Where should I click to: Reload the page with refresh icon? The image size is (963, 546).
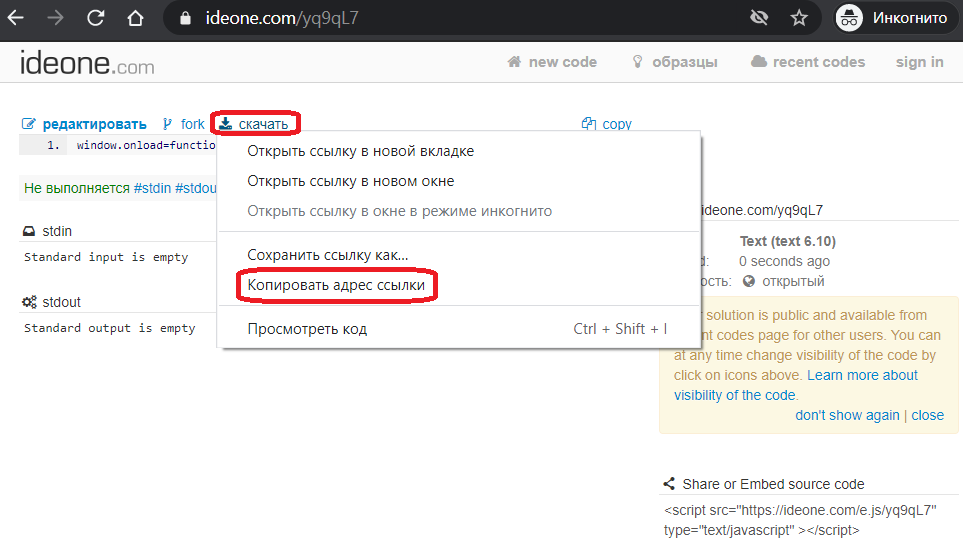point(95,18)
